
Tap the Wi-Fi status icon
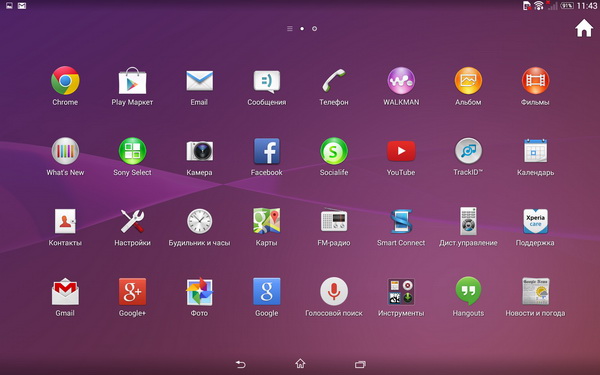[539, 5]
